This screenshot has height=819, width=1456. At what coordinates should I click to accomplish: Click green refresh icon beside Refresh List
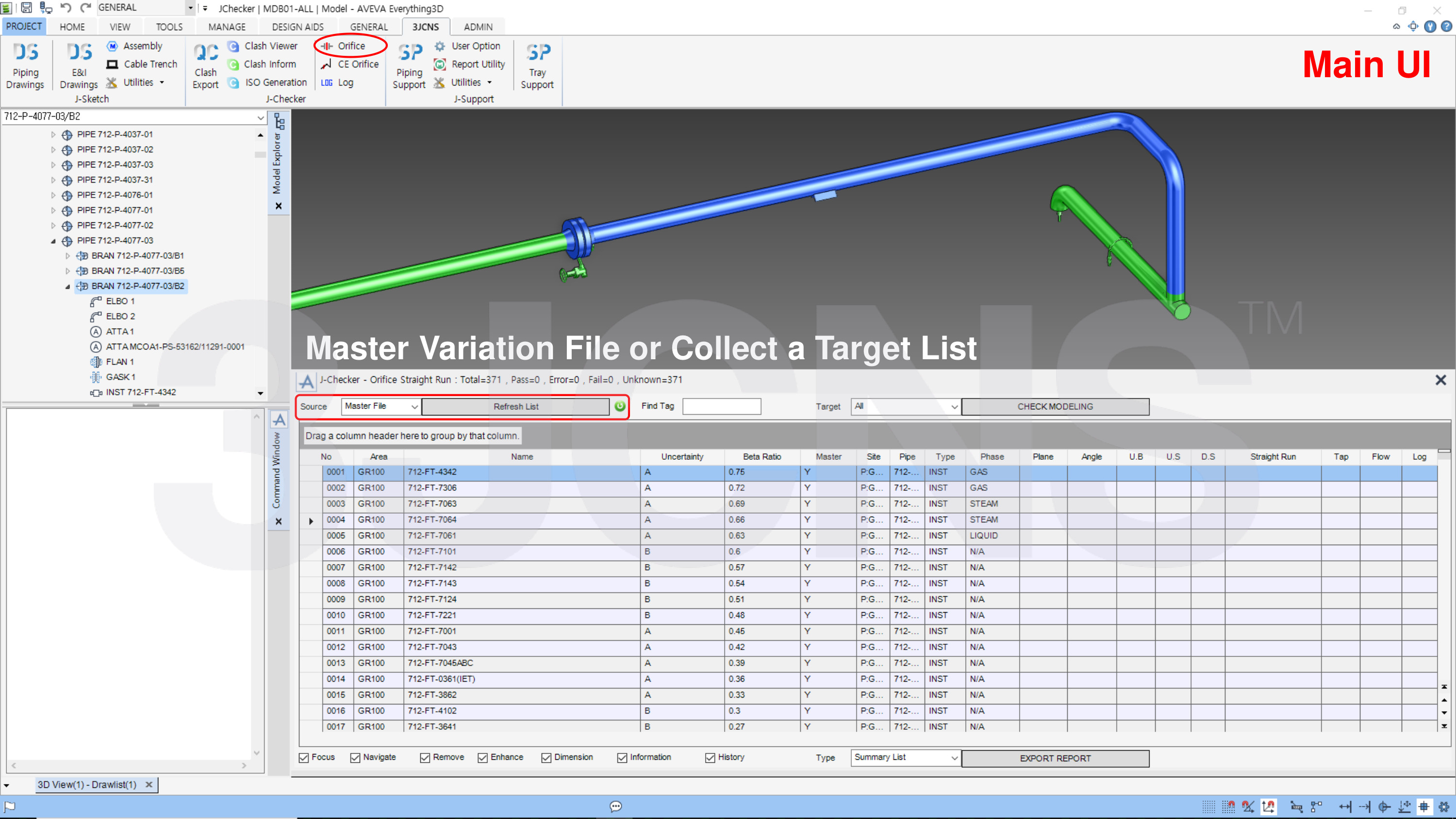point(620,406)
